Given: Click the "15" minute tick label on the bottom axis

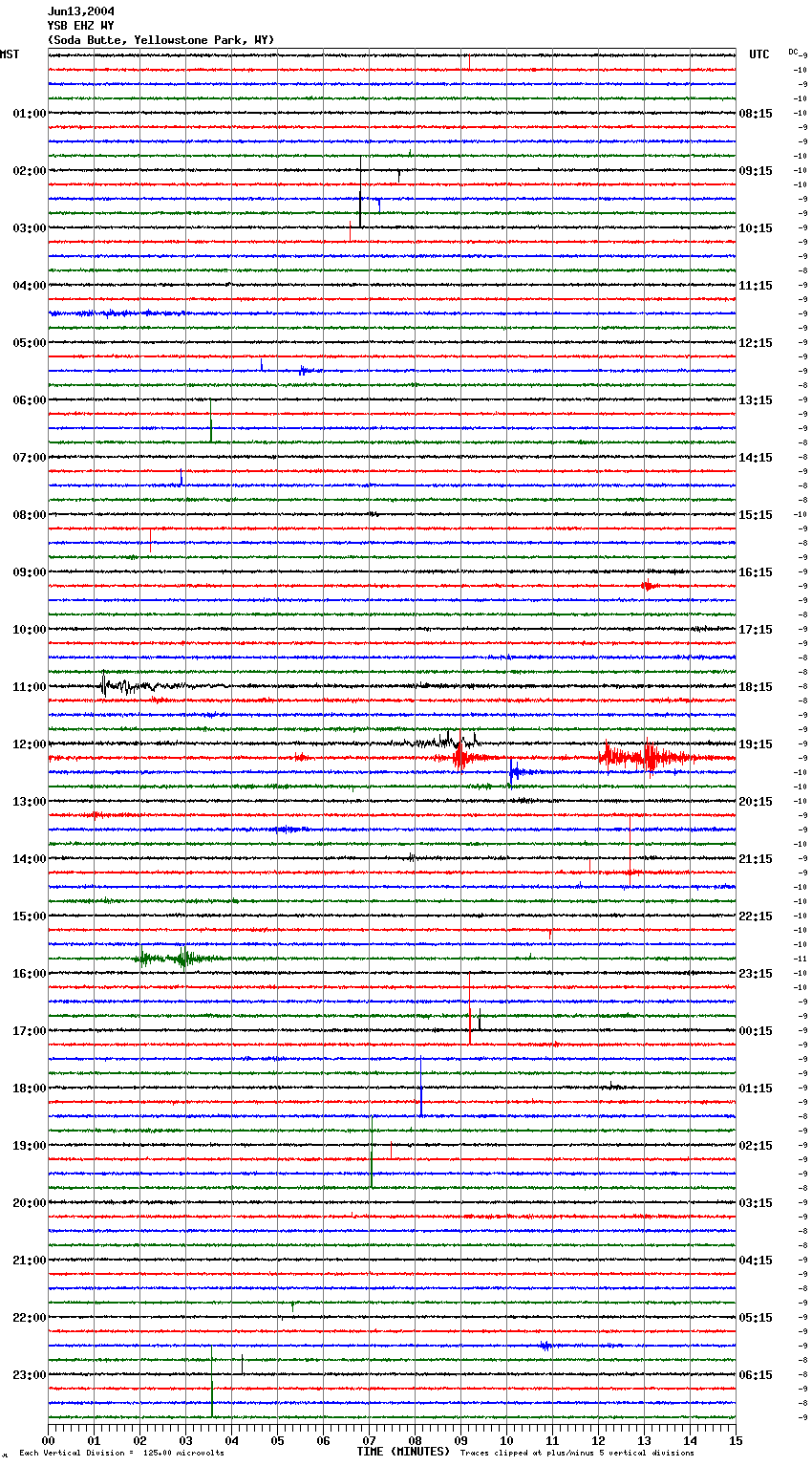Looking at the screenshot, I should click(736, 1439).
